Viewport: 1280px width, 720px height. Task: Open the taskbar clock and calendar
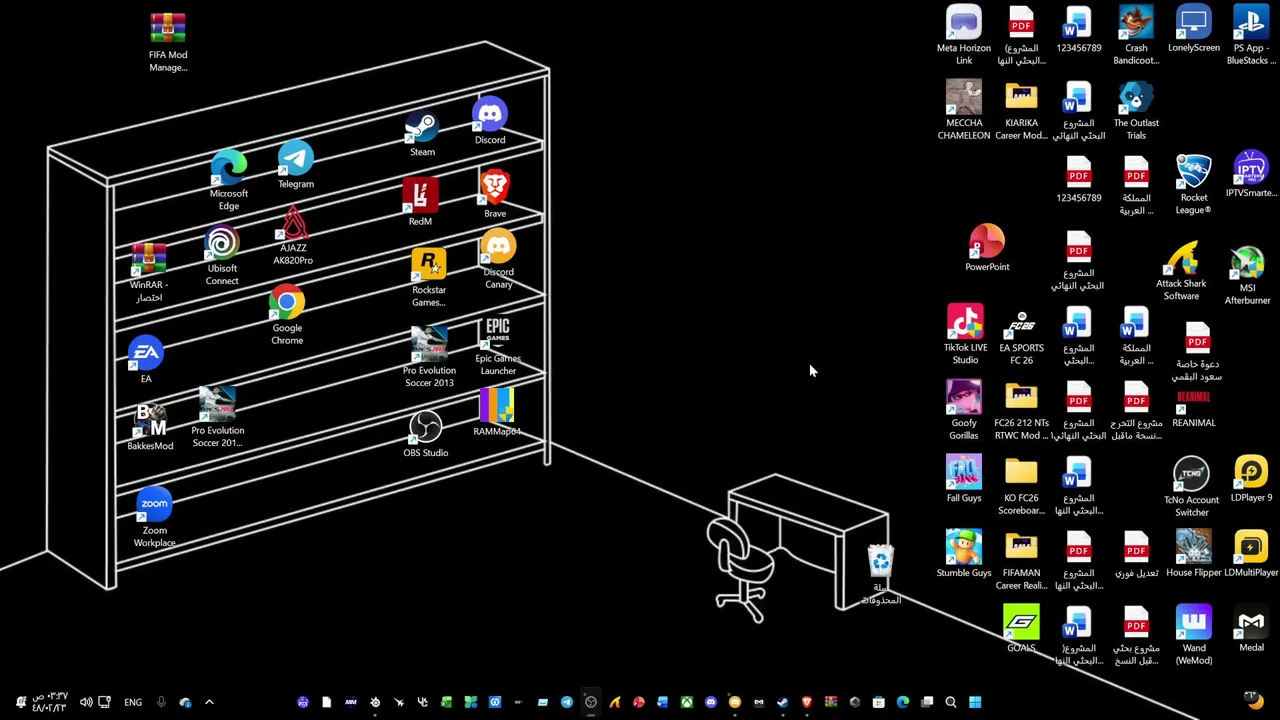pos(49,702)
